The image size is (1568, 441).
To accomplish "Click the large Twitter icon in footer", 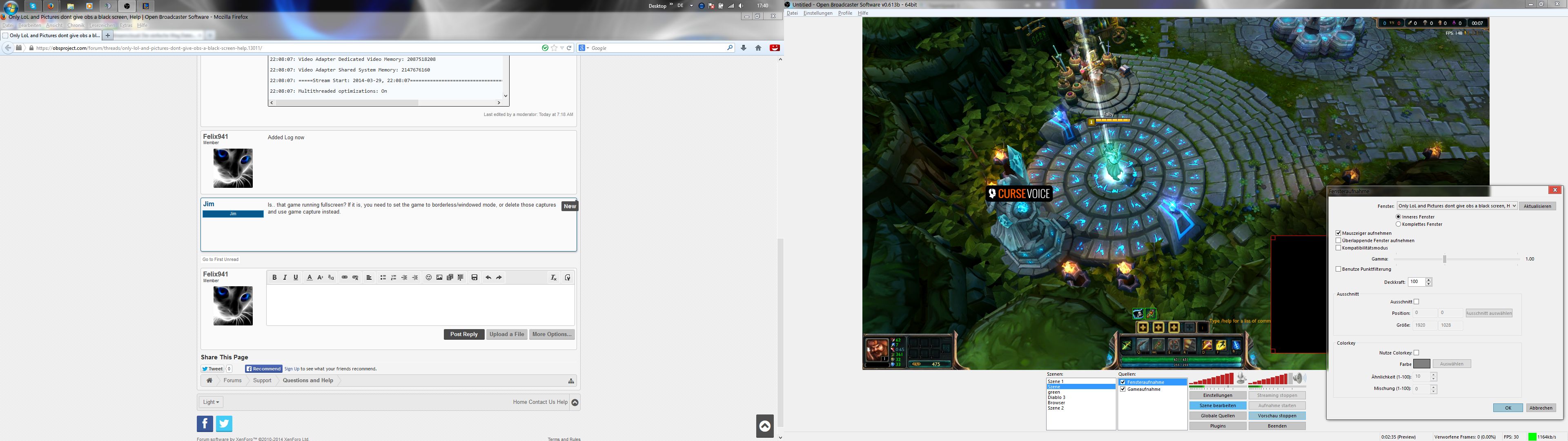I will click(x=224, y=424).
